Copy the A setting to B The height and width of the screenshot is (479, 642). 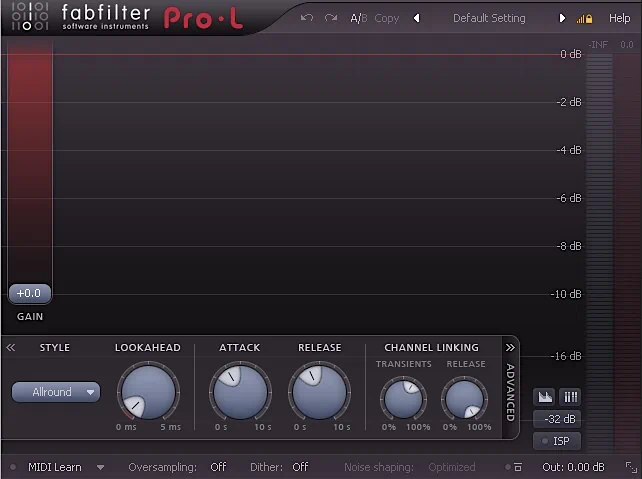tap(387, 19)
